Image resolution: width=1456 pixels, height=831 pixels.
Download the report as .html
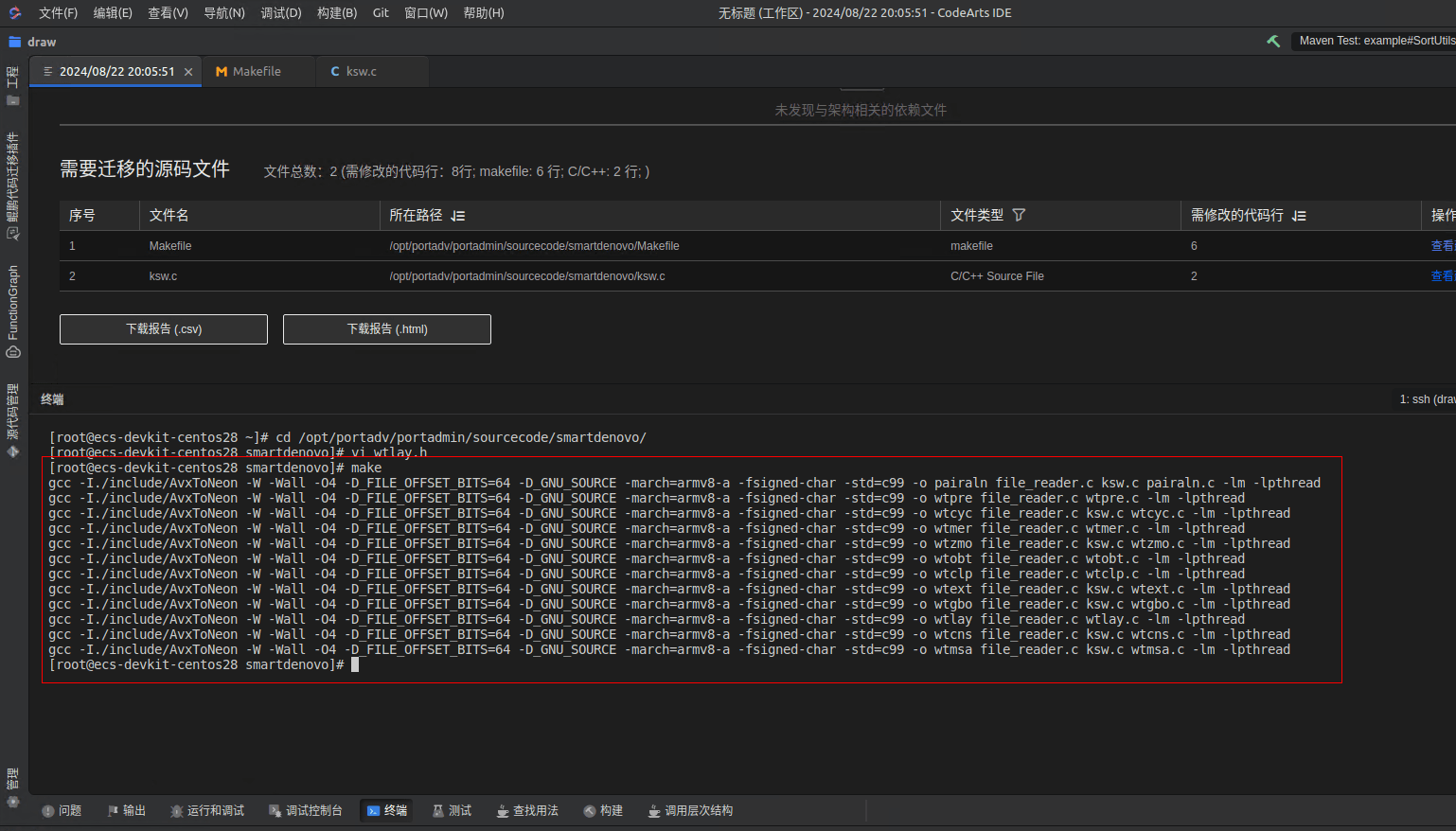click(x=387, y=329)
